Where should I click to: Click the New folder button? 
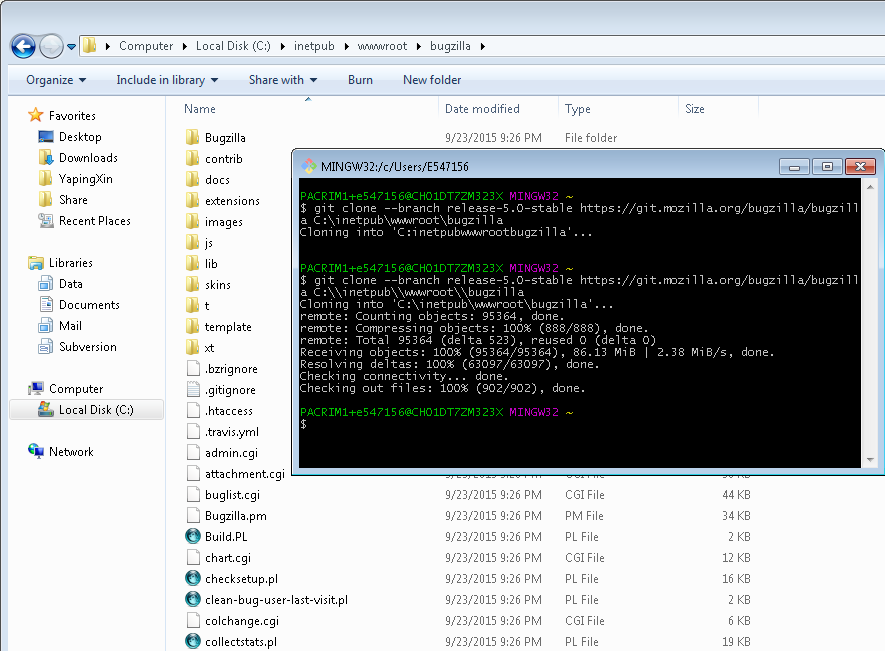432,80
